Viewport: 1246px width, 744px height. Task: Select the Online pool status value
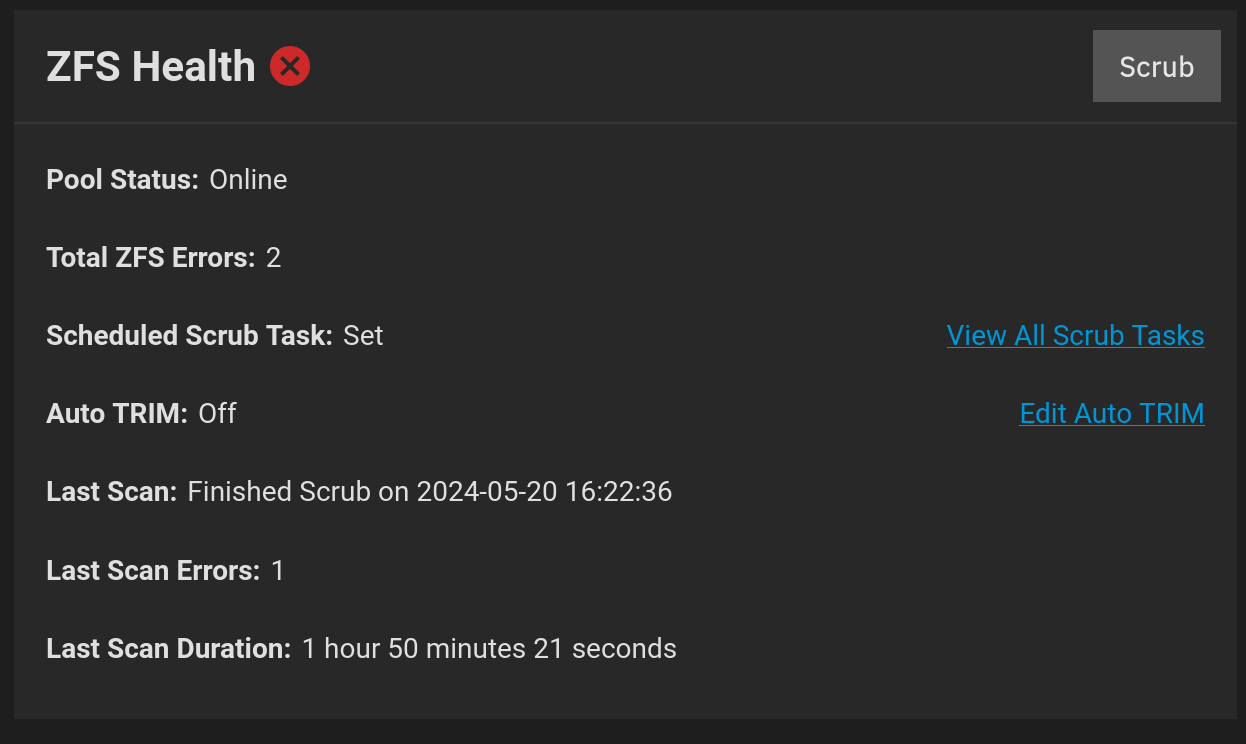click(x=248, y=179)
